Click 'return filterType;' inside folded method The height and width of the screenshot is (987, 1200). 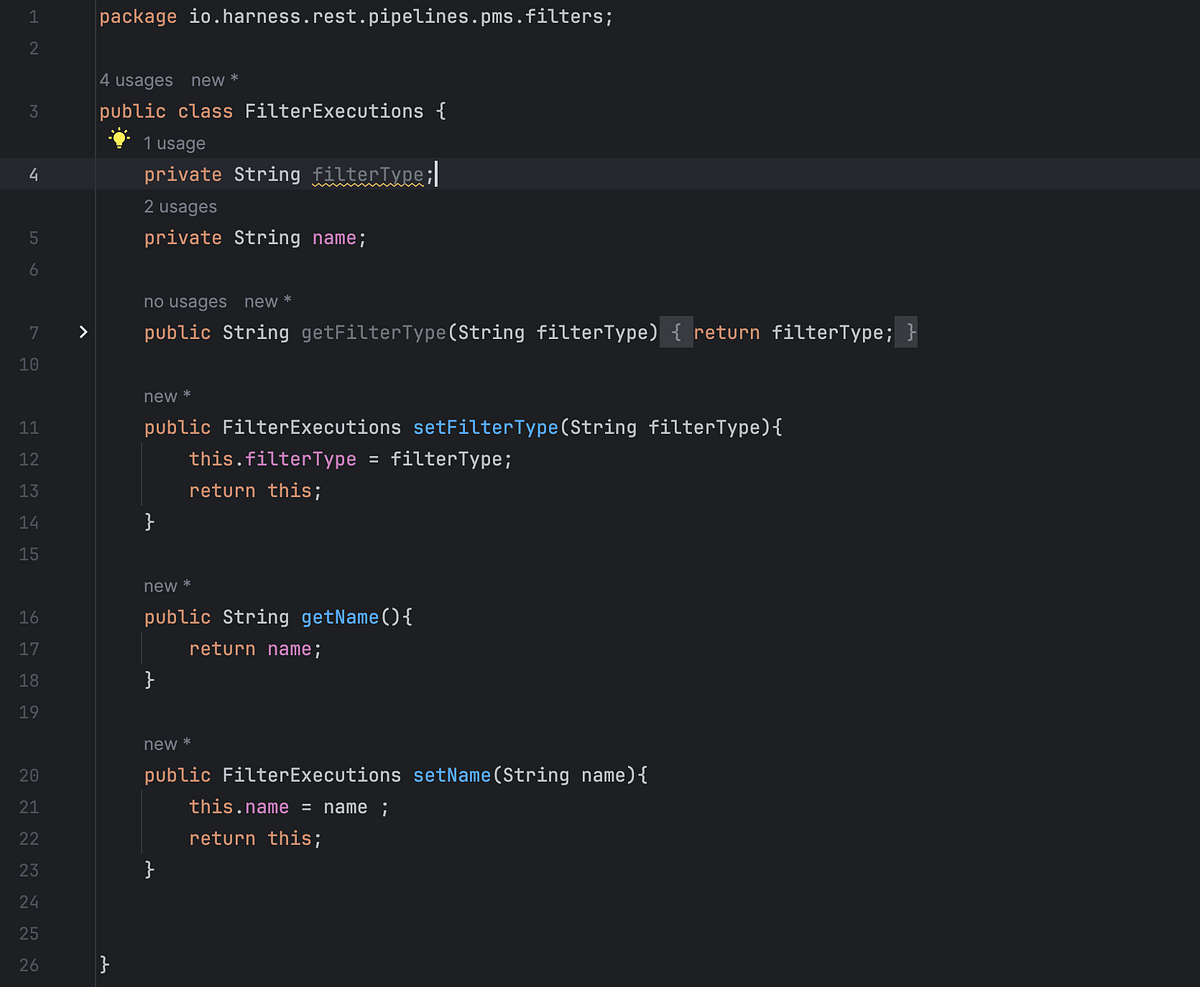coord(794,332)
